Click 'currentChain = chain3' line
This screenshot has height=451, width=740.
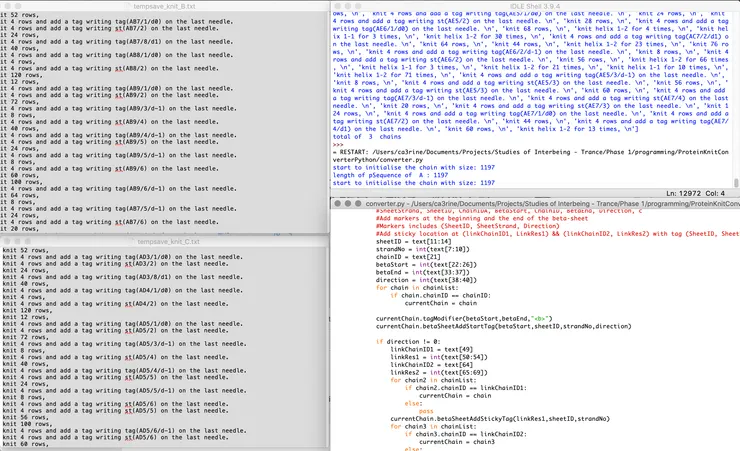coord(457,442)
